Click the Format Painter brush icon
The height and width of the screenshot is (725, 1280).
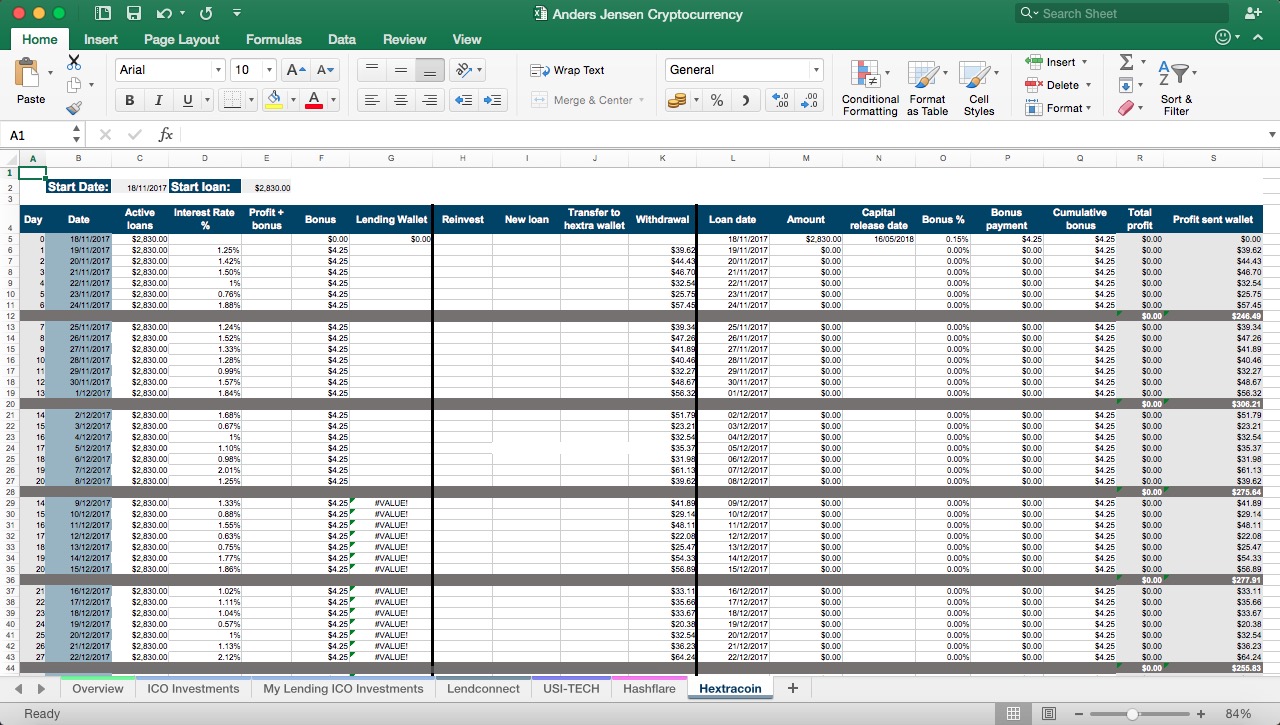tap(73, 108)
